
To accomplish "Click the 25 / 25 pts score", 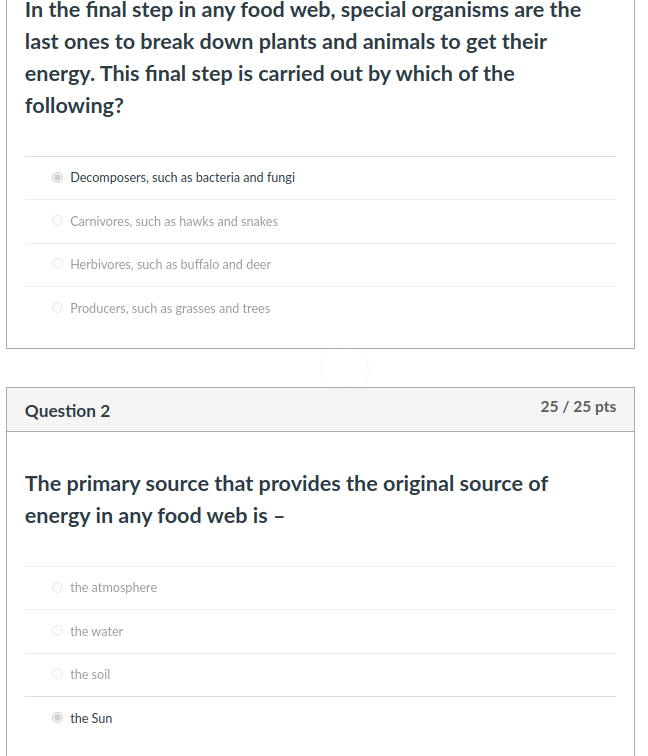I will pyautogui.click(x=578, y=407).
